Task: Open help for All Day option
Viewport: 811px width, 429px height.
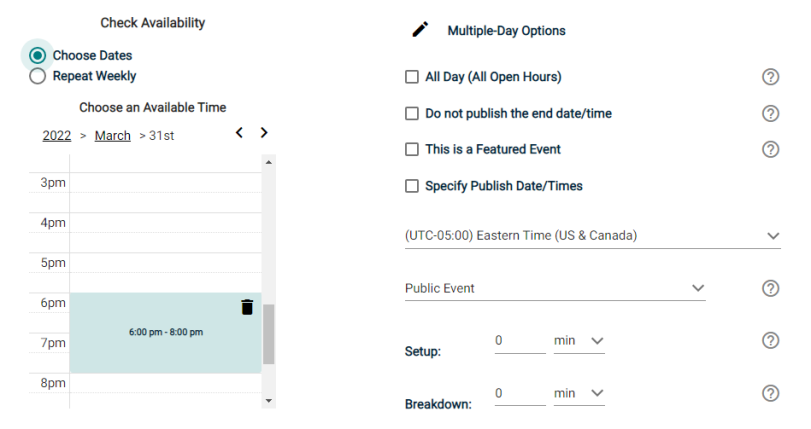Action: (770, 77)
